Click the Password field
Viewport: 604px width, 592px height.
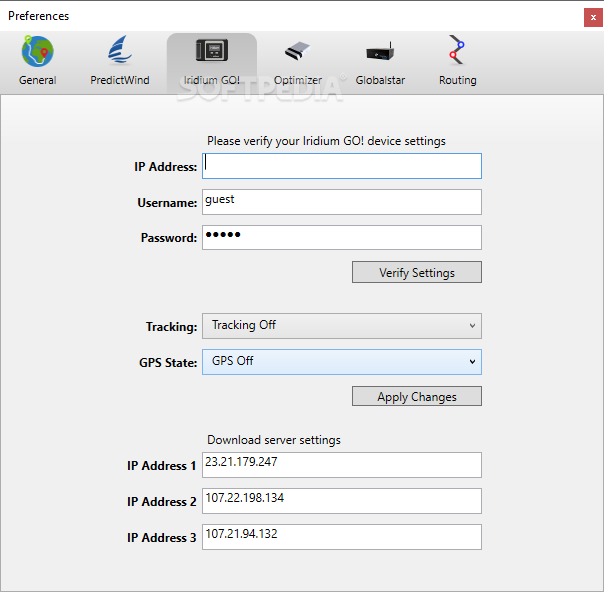pyautogui.click(x=342, y=237)
